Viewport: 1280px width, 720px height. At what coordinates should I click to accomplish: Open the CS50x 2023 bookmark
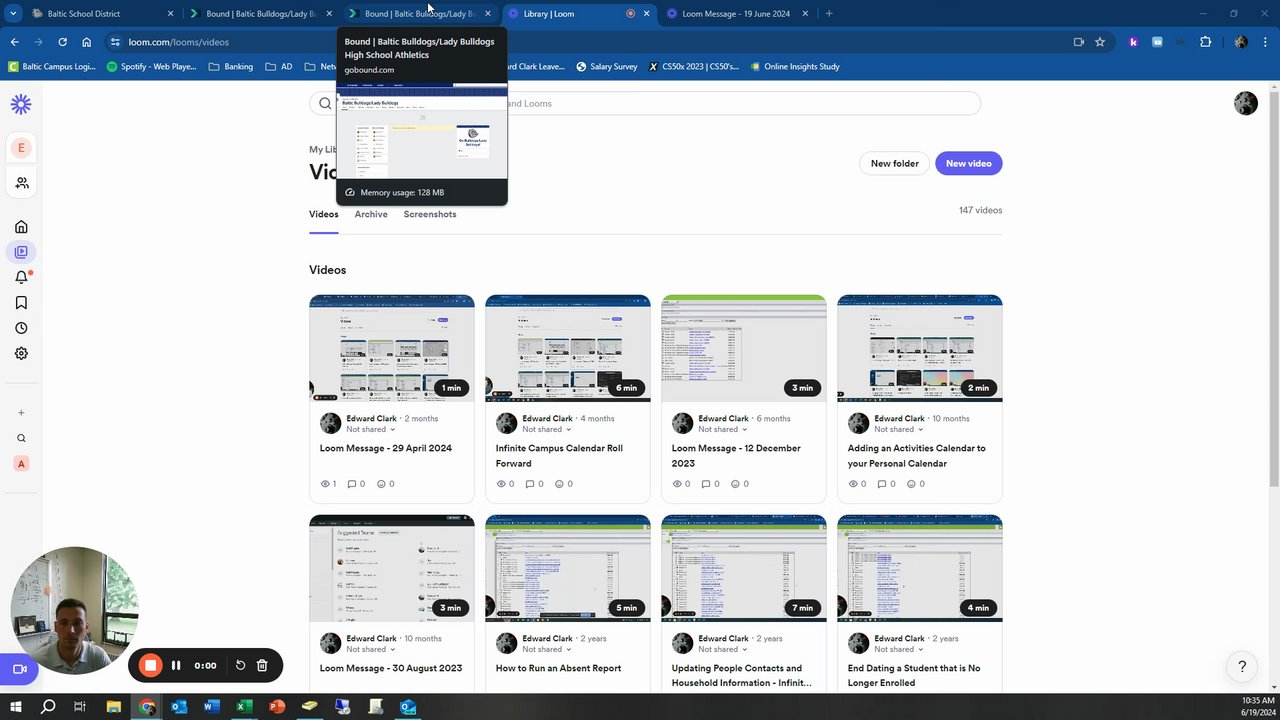pyautogui.click(x=694, y=67)
